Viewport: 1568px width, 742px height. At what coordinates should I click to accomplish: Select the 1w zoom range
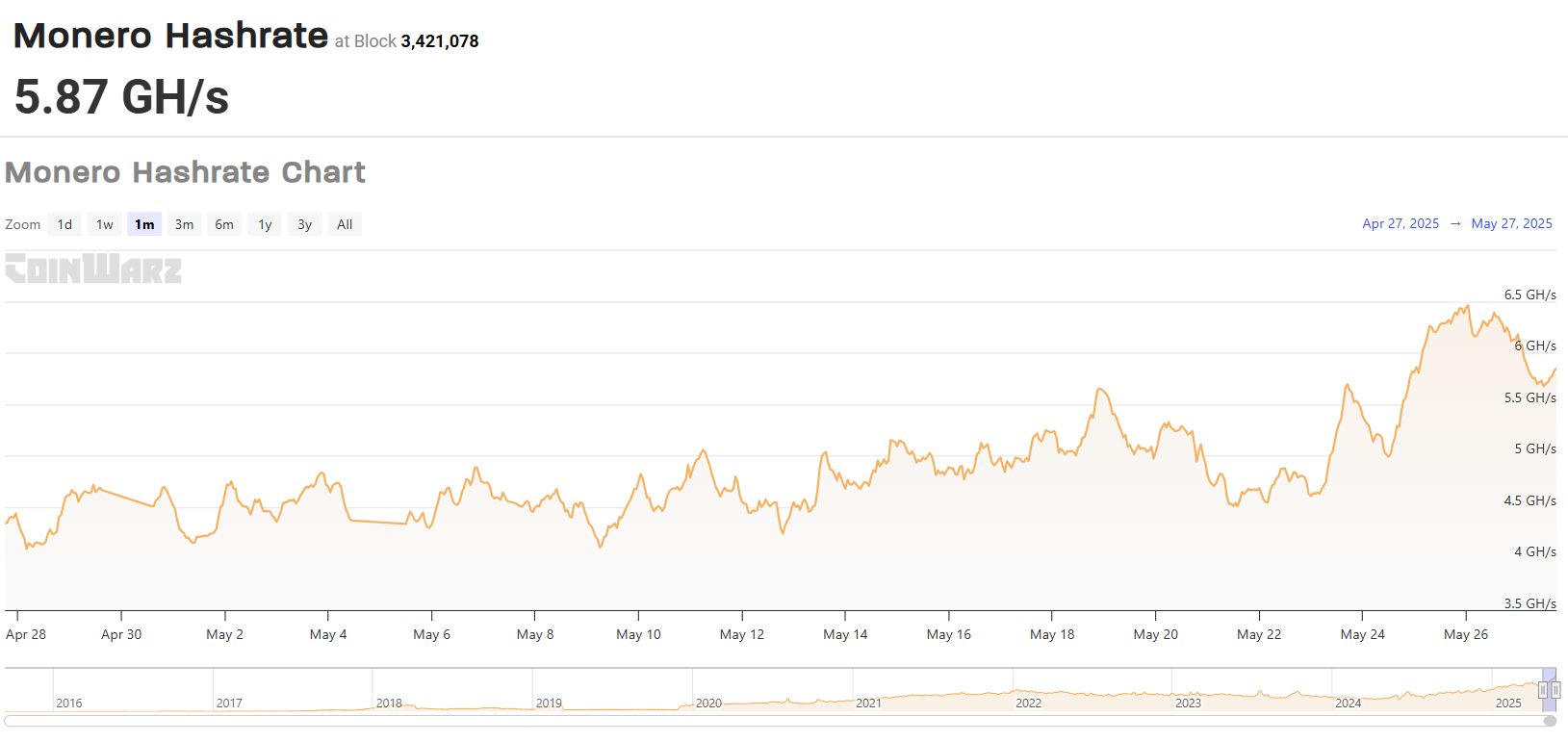coord(105,224)
